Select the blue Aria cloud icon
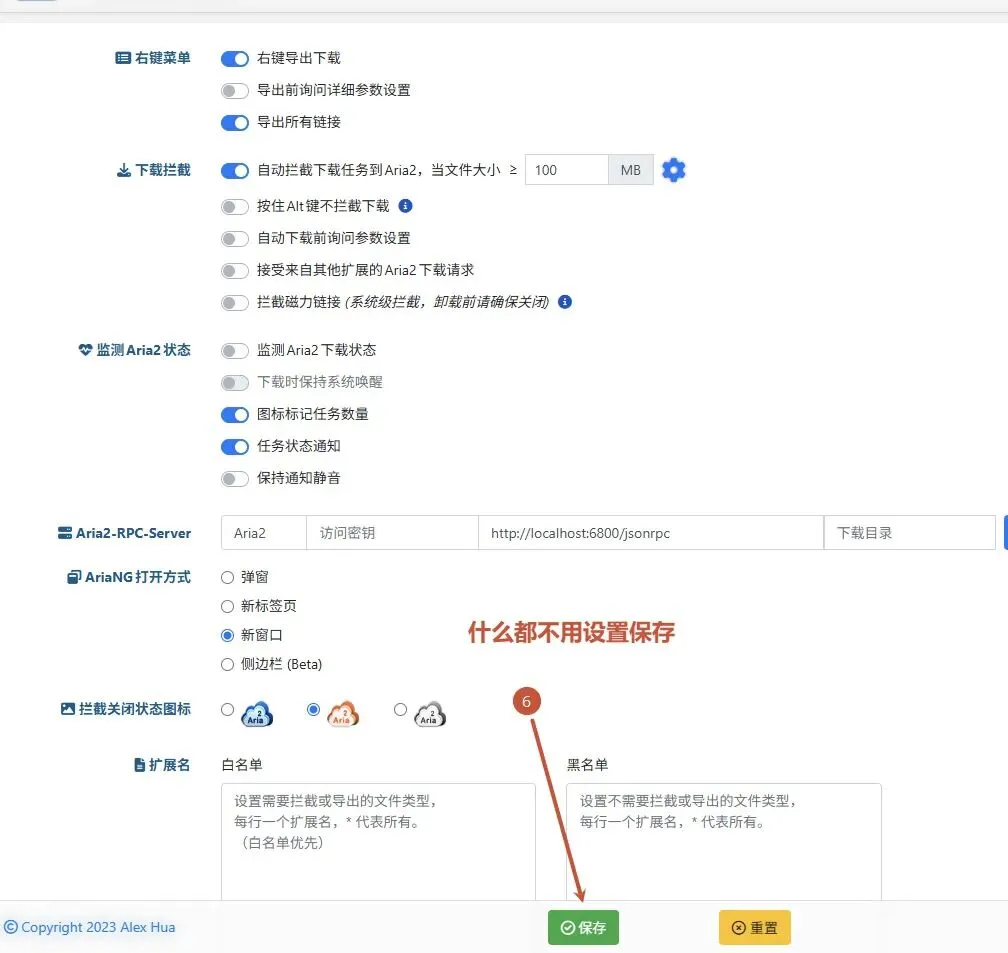Viewport: 1008px width, 953px height. tap(257, 714)
